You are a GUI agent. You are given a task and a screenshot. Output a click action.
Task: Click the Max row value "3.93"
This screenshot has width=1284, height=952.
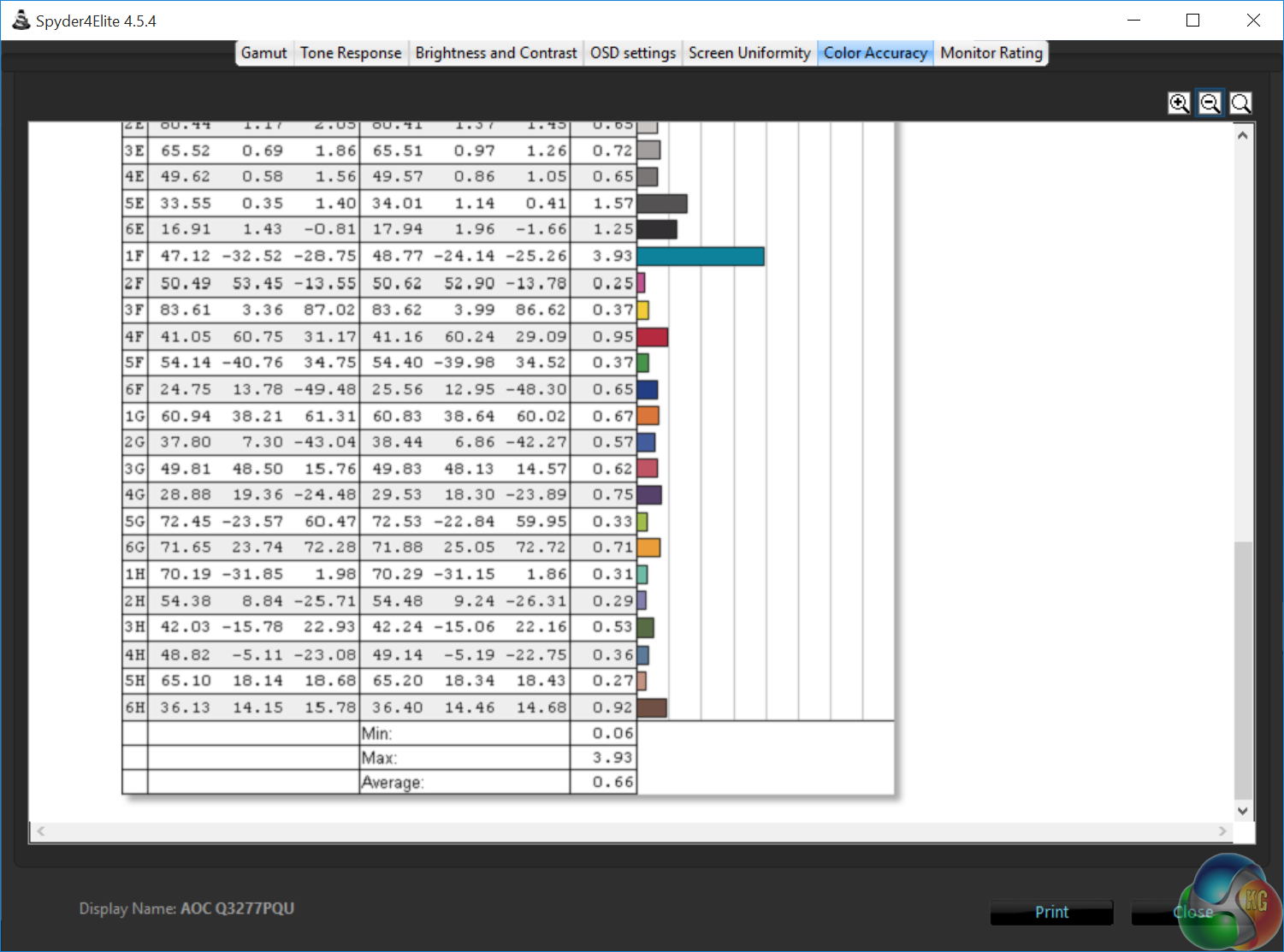coord(612,759)
